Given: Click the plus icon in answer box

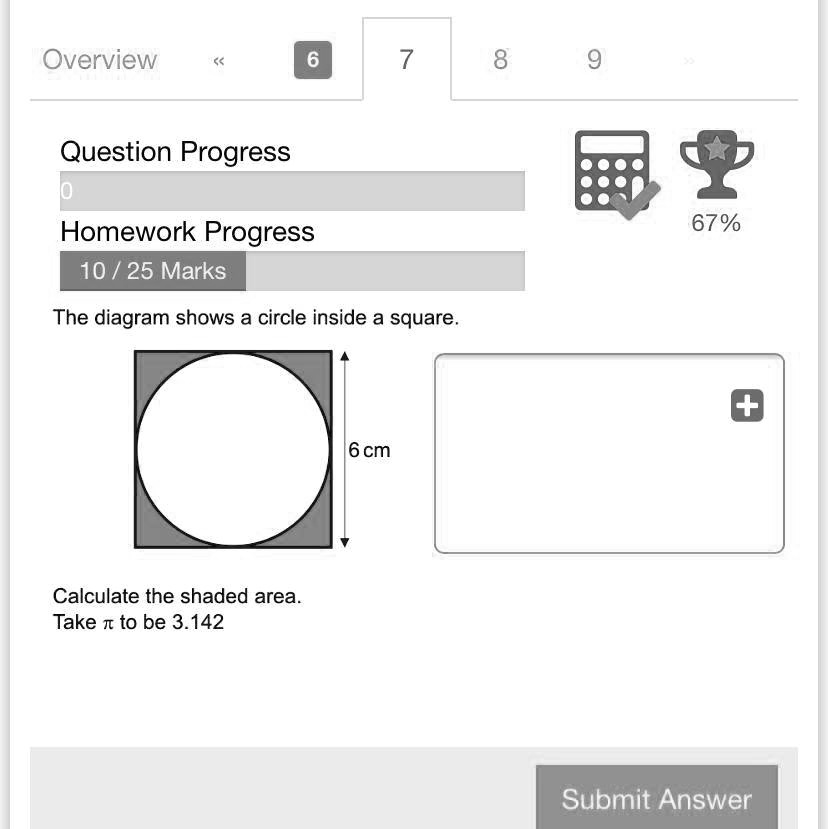Looking at the screenshot, I should point(747,405).
